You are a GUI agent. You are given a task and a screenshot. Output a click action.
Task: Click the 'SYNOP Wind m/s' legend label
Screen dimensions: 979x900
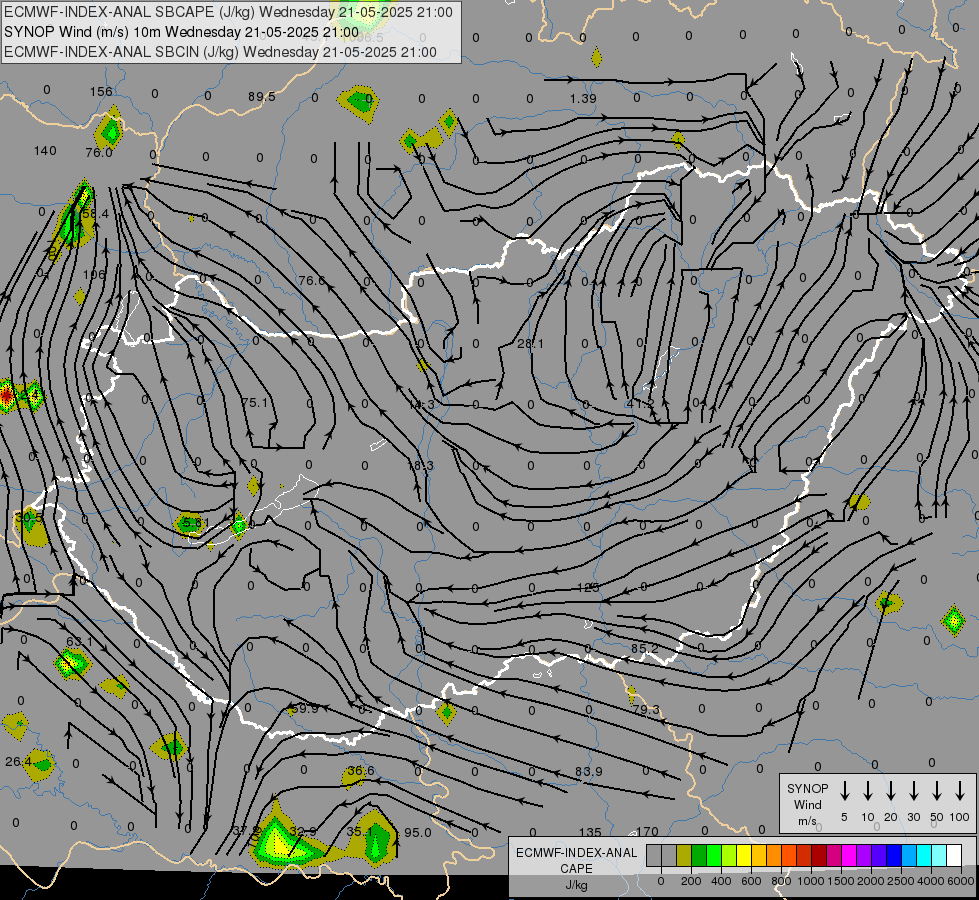click(807, 805)
